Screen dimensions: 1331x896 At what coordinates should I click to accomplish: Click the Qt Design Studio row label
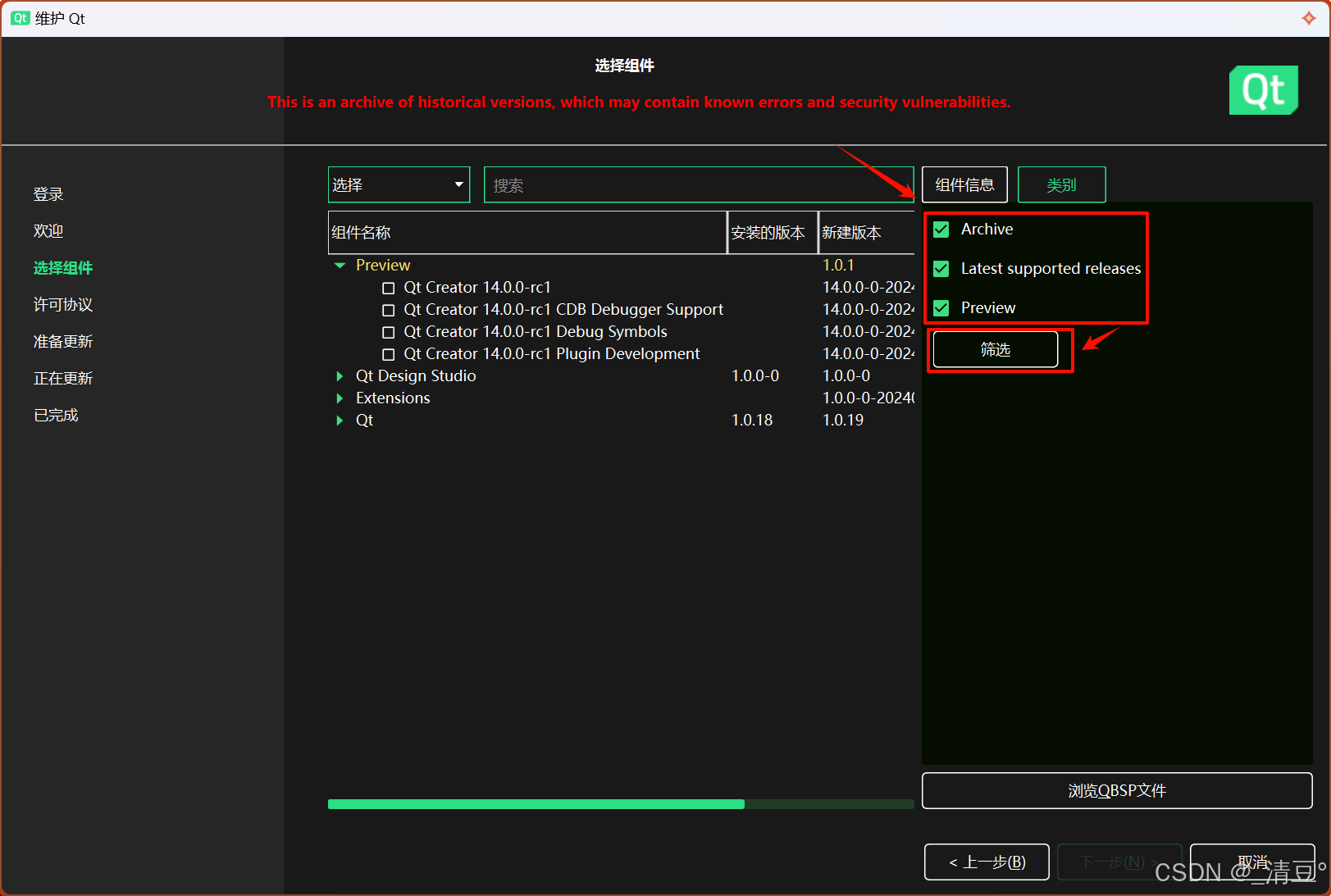416,376
